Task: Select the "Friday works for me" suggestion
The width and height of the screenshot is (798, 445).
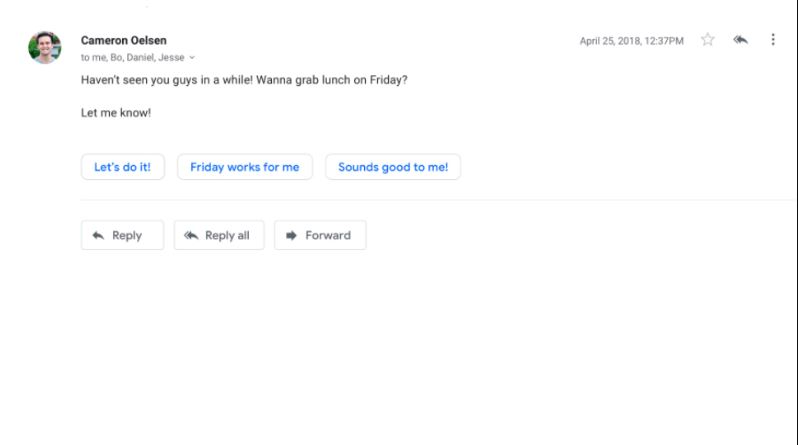Action: pyautogui.click(x=244, y=167)
